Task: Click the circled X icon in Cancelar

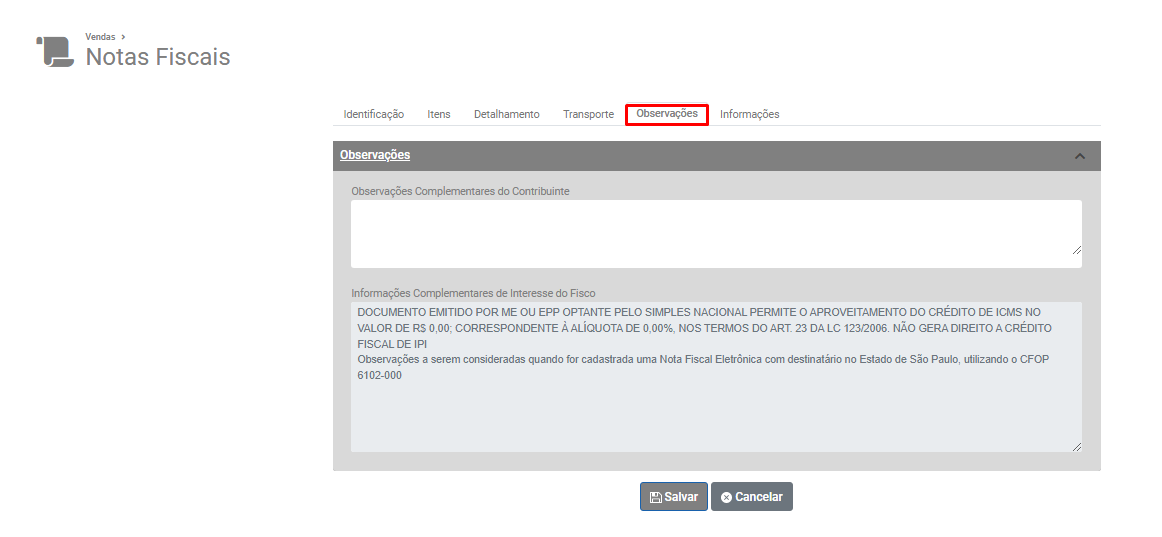Action: [x=726, y=497]
